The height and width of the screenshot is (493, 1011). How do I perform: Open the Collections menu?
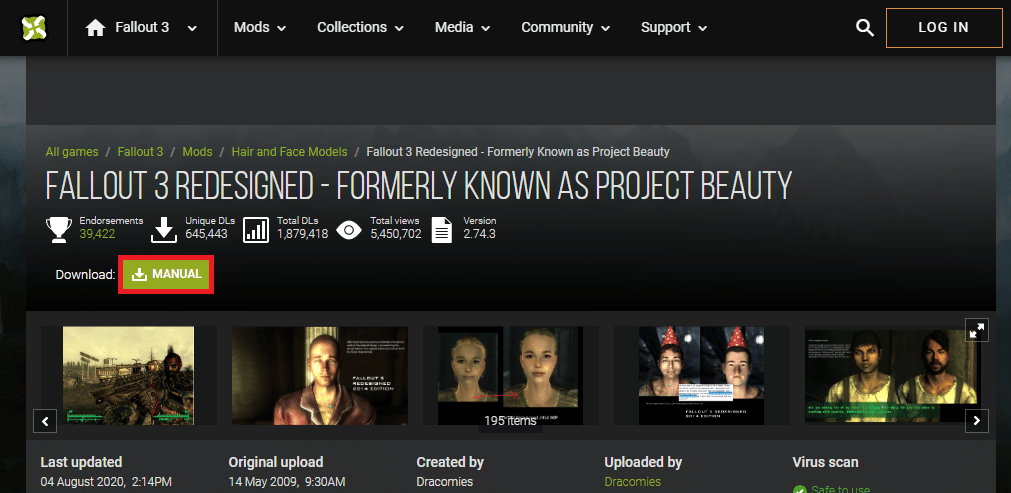click(x=360, y=28)
